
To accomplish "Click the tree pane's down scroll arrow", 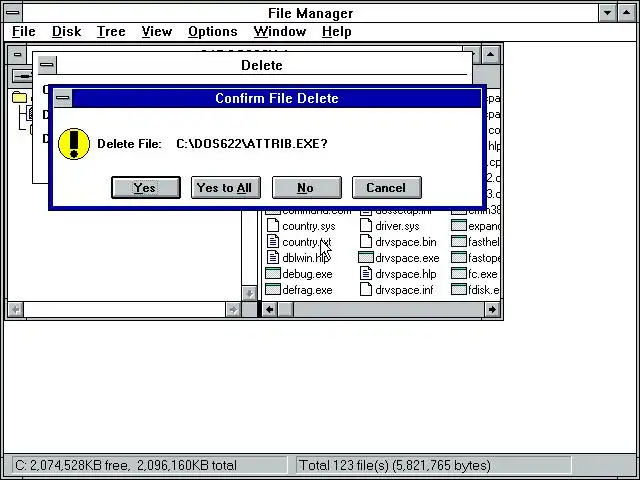I will tap(249, 293).
